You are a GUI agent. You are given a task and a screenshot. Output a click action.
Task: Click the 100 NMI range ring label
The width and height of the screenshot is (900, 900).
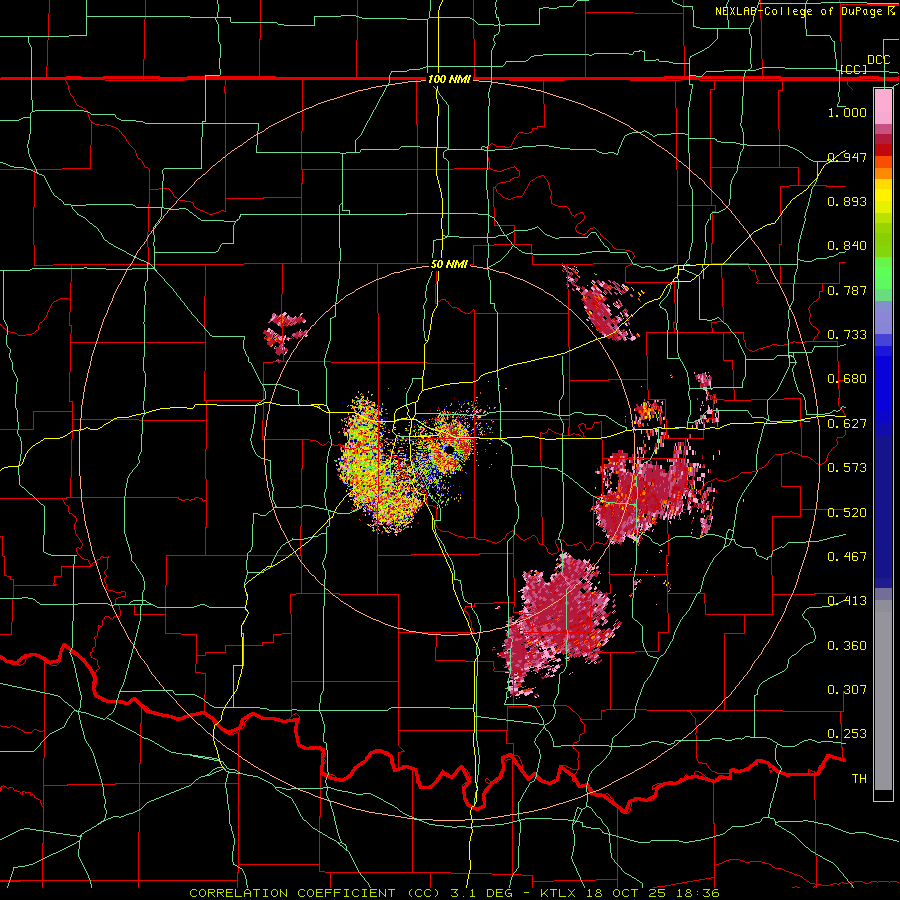(x=449, y=79)
